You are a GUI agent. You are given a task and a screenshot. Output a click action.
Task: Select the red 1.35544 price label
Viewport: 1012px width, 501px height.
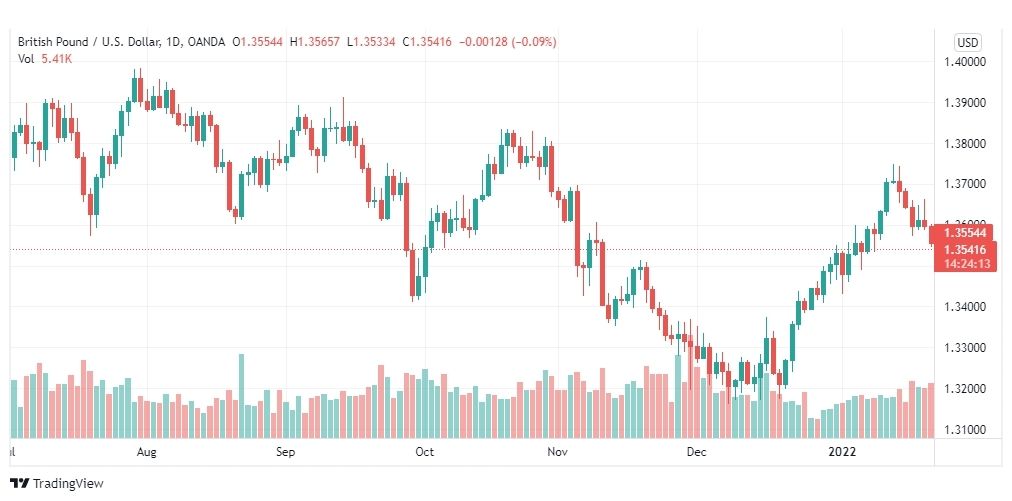(964, 232)
